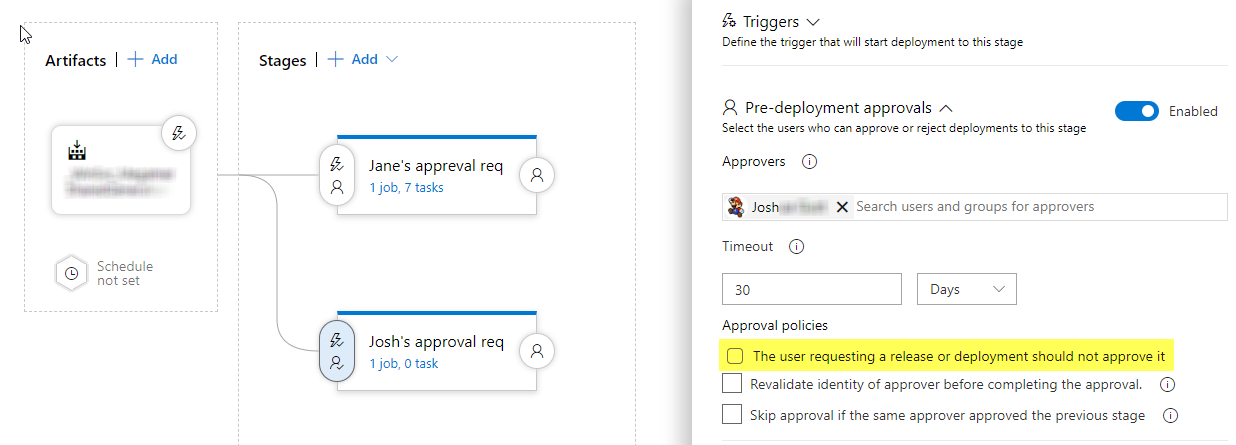Disable the pre-deployment approvals toggle
1236x445 pixels.
click(x=1136, y=111)
